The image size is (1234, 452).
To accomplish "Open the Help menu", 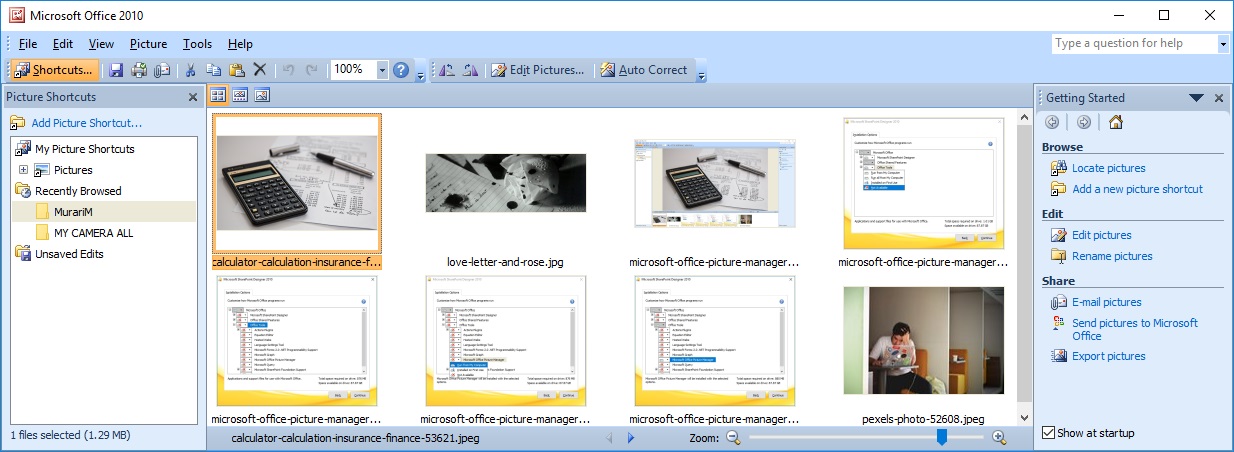I will (240, 44).
